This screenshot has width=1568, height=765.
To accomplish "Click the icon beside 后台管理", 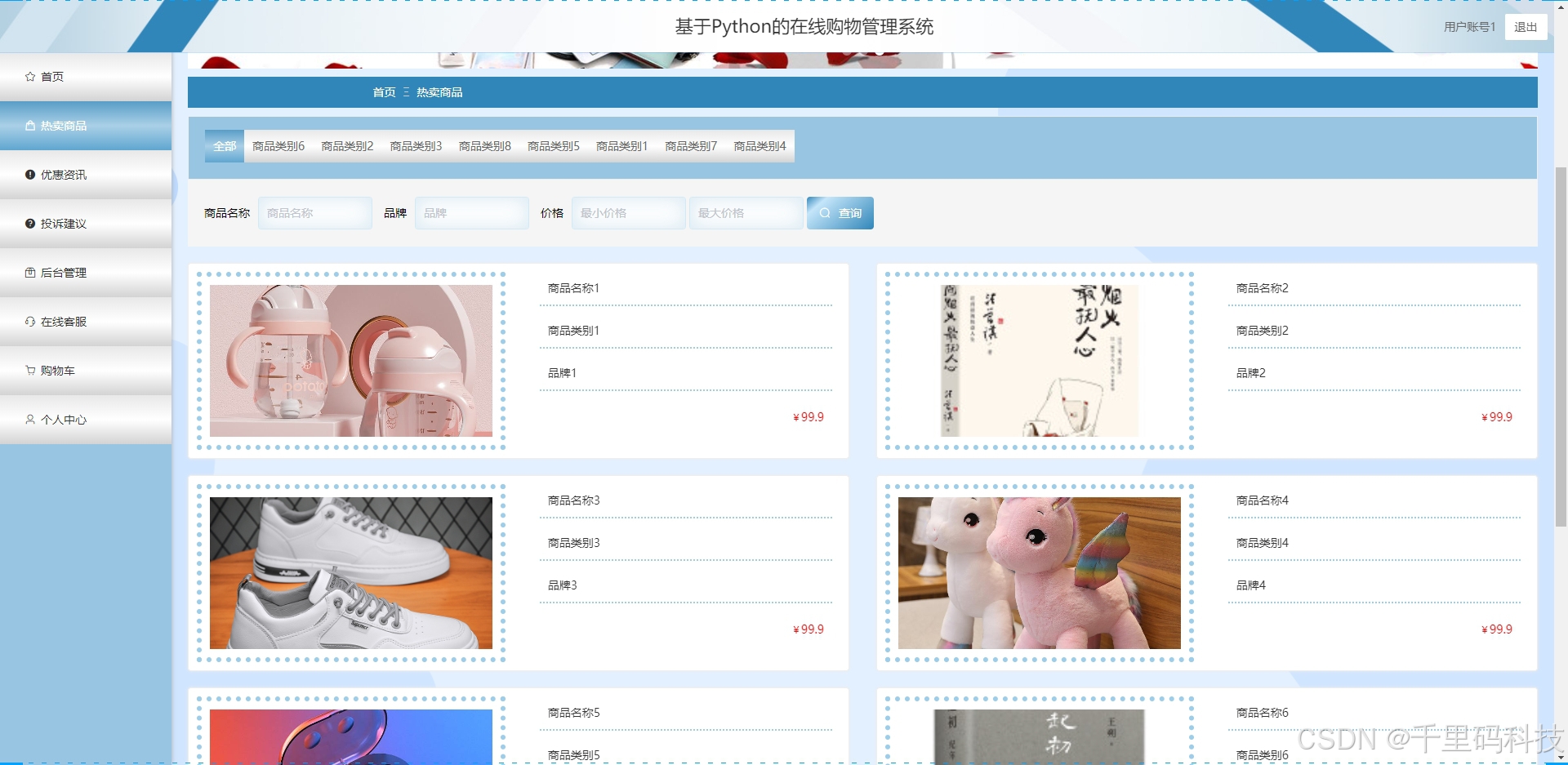I will coord(30,273).
